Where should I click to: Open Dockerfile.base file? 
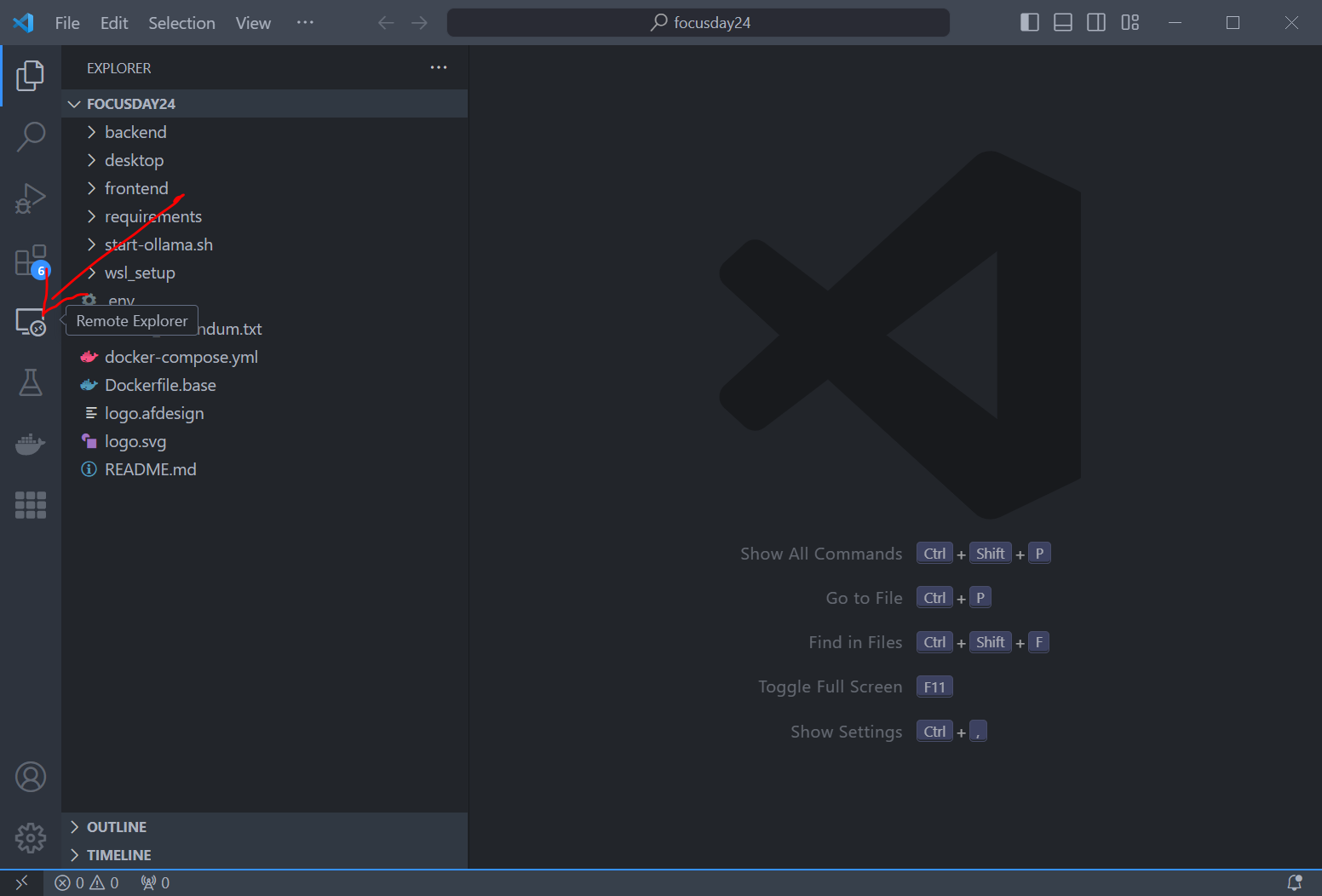(264, 385)
